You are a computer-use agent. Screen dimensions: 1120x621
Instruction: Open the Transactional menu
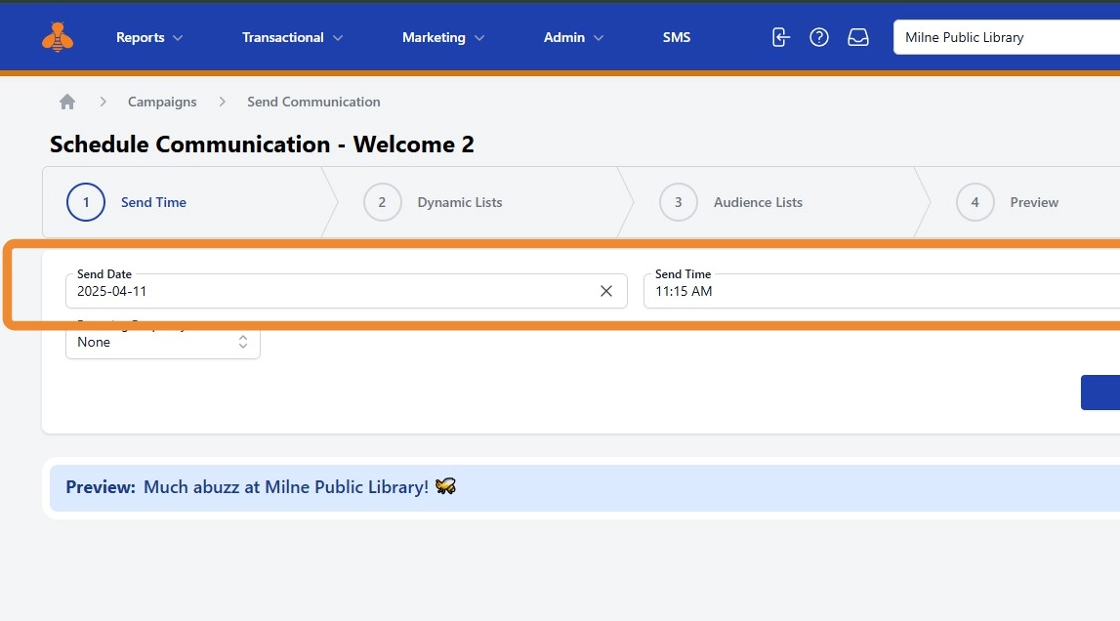292,37
